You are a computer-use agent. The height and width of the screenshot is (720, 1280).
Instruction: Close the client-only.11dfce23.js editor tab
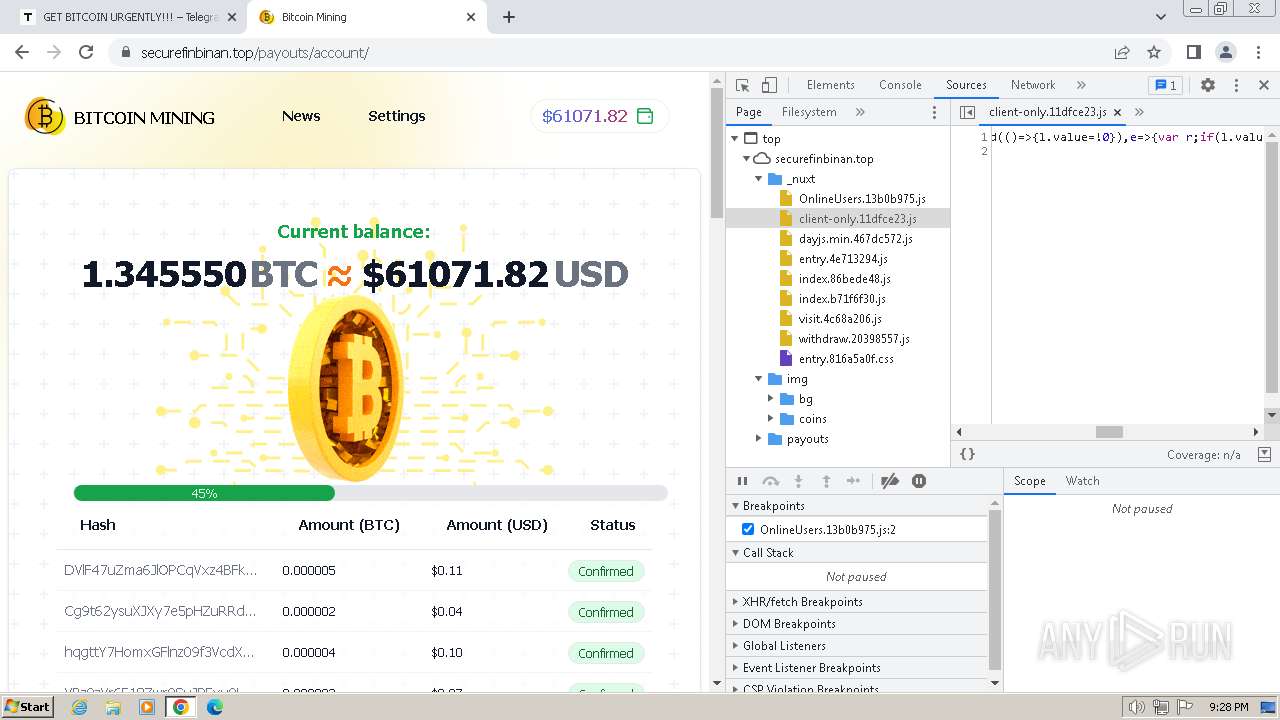[1117, 112]
